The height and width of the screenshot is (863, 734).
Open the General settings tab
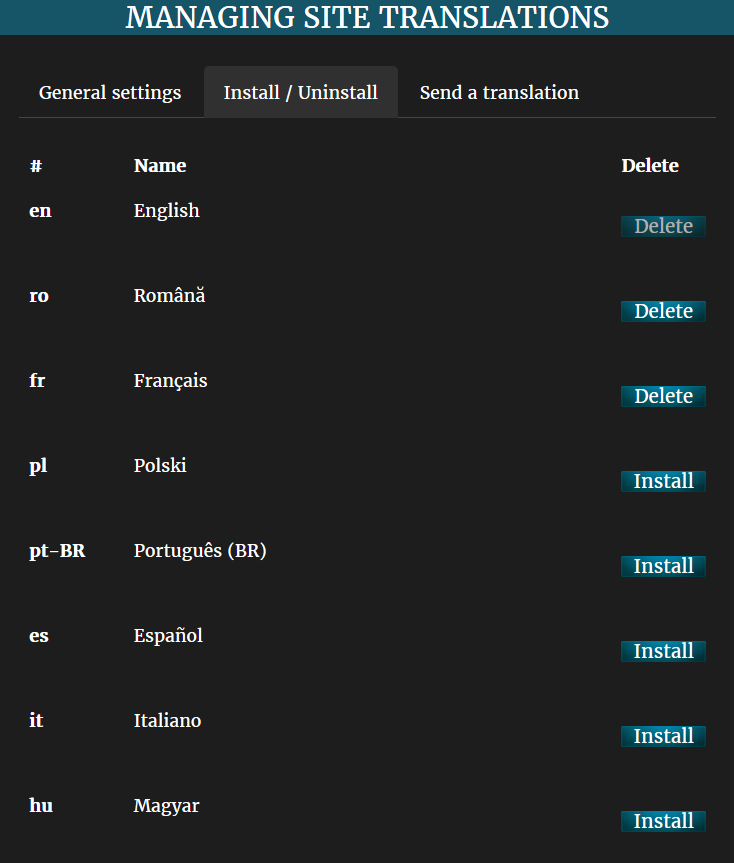[x=110, y=93]
